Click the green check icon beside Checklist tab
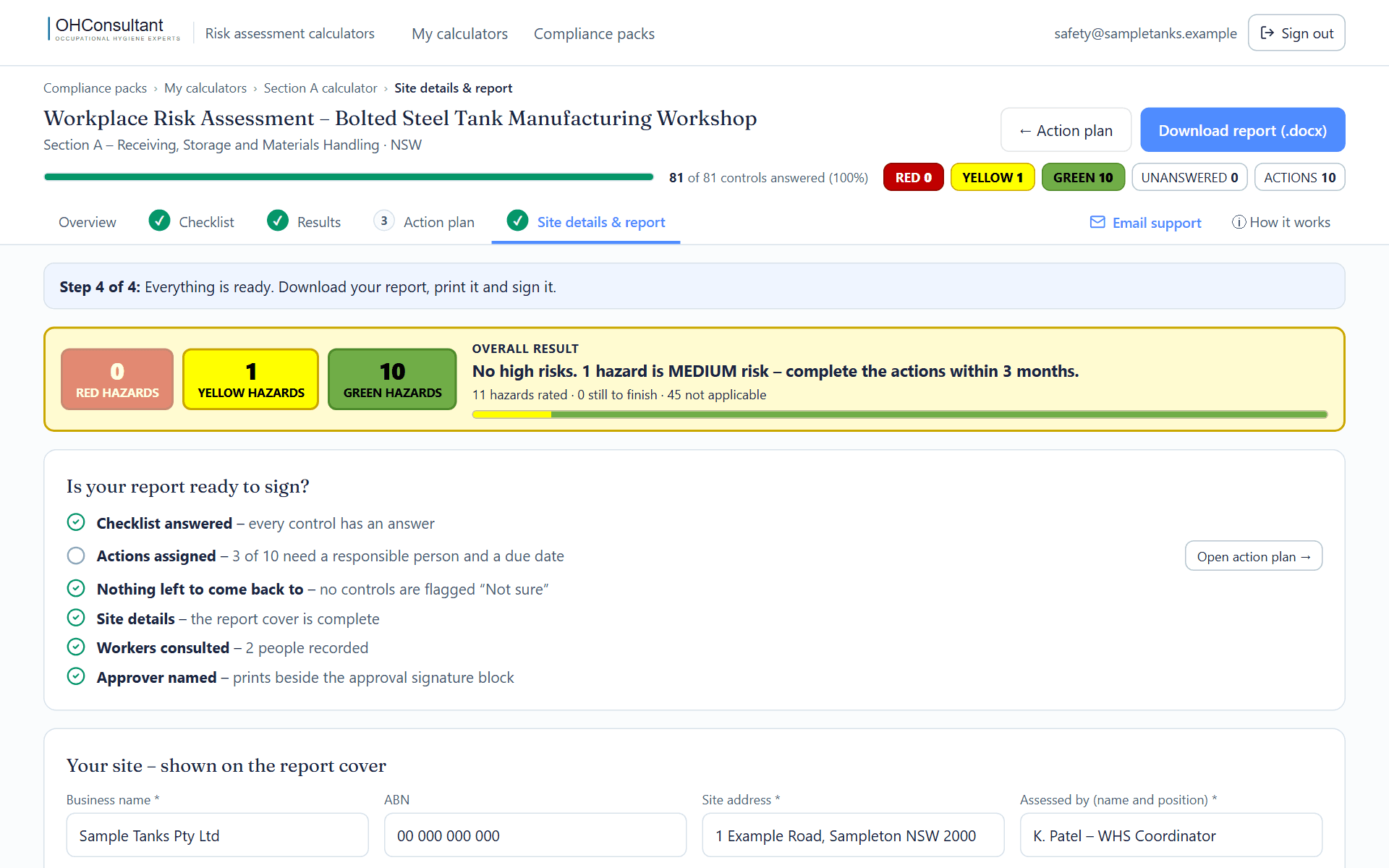The width and height of the screenshot is (1389, 868). [x=159, y=221]
